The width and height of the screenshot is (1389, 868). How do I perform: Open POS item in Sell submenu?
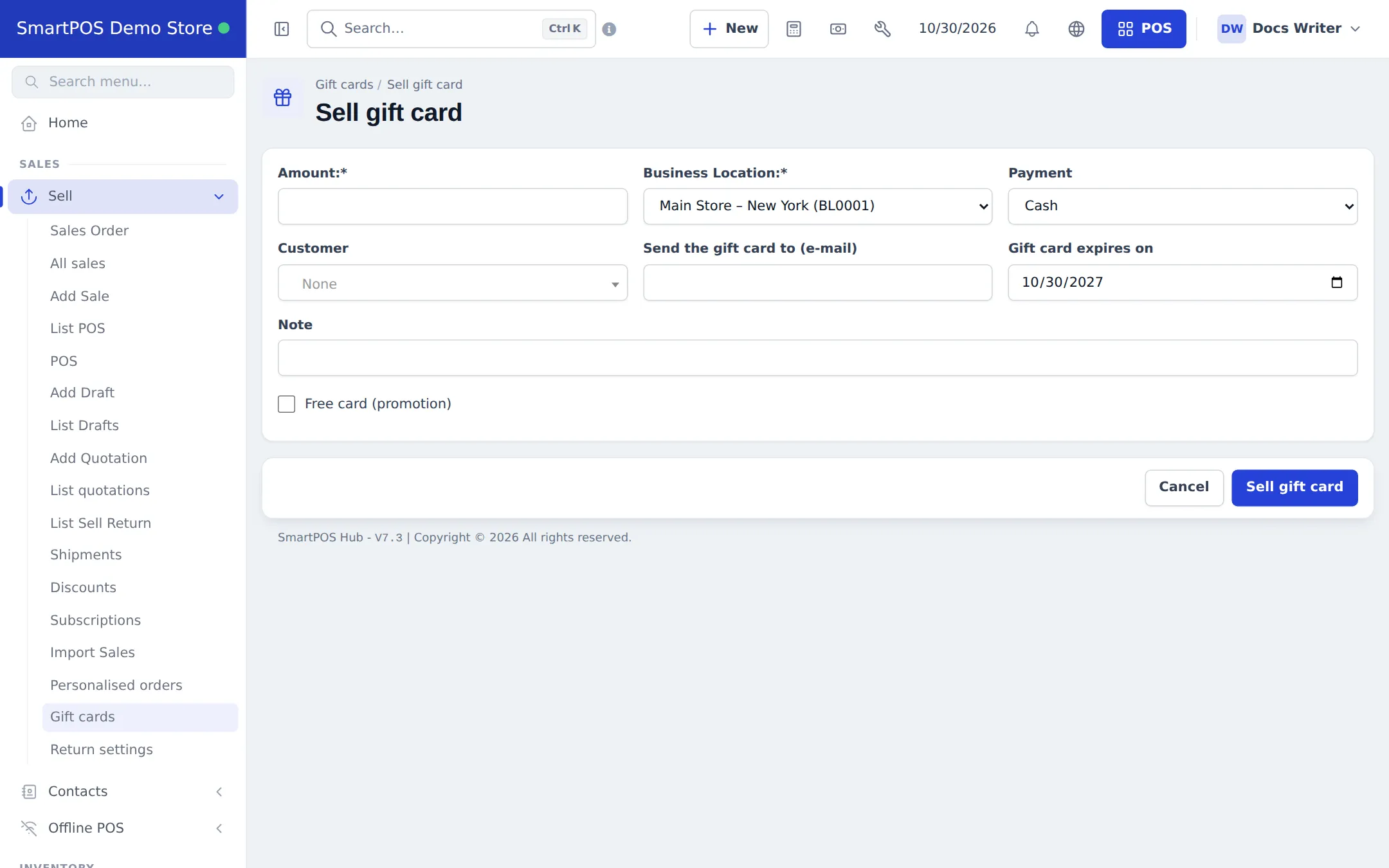coord(64,361)
